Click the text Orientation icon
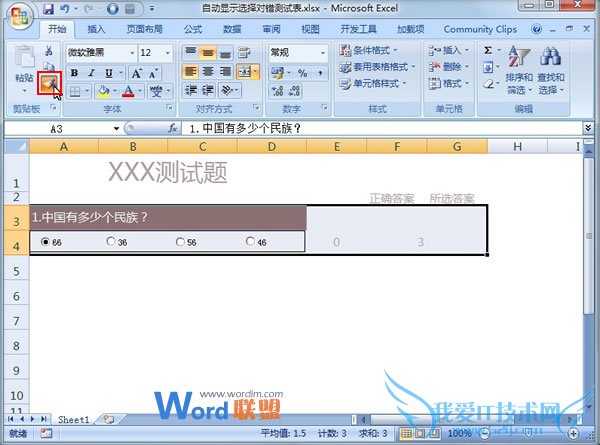This screenshot has width=600, height=445. (227, 91)
